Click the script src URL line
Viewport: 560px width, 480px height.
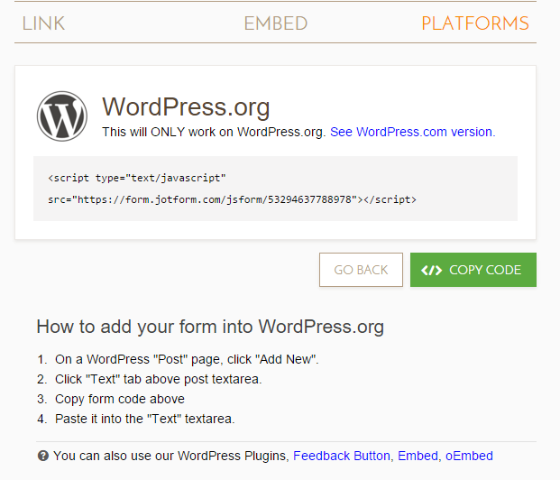(x=232, y=199)
